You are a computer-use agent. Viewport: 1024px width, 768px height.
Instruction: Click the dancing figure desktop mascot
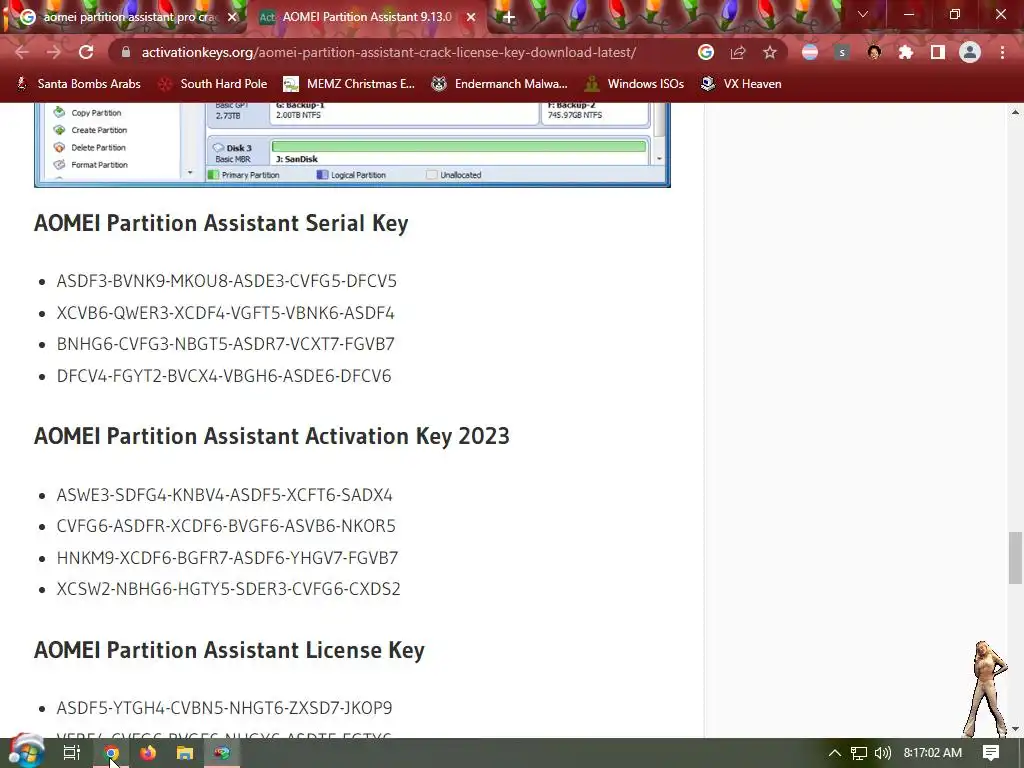pos(986,689)
